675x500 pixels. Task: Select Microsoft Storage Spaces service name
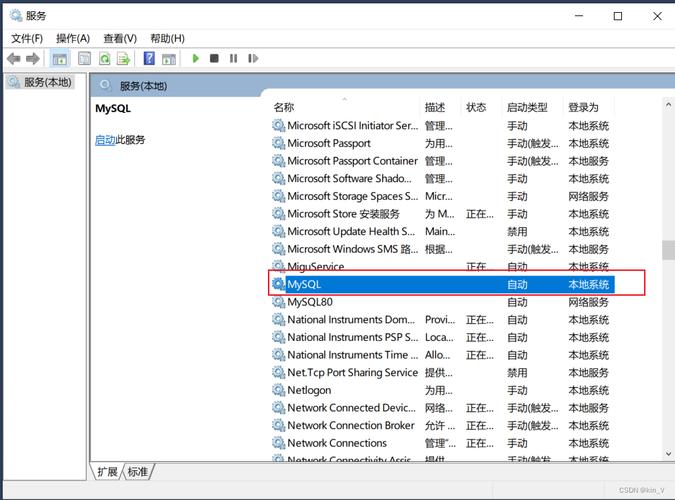(x=353, y=196)
